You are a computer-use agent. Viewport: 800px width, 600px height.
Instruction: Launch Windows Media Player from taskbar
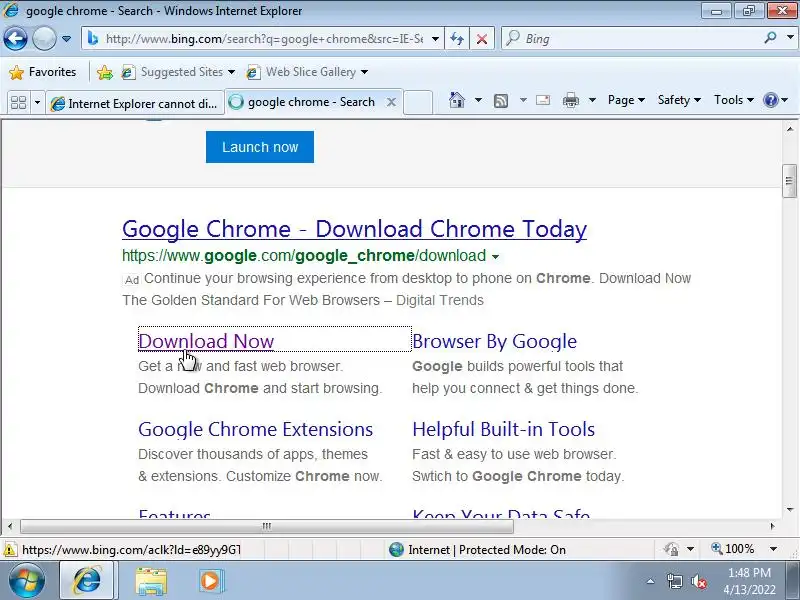point(210,581)
